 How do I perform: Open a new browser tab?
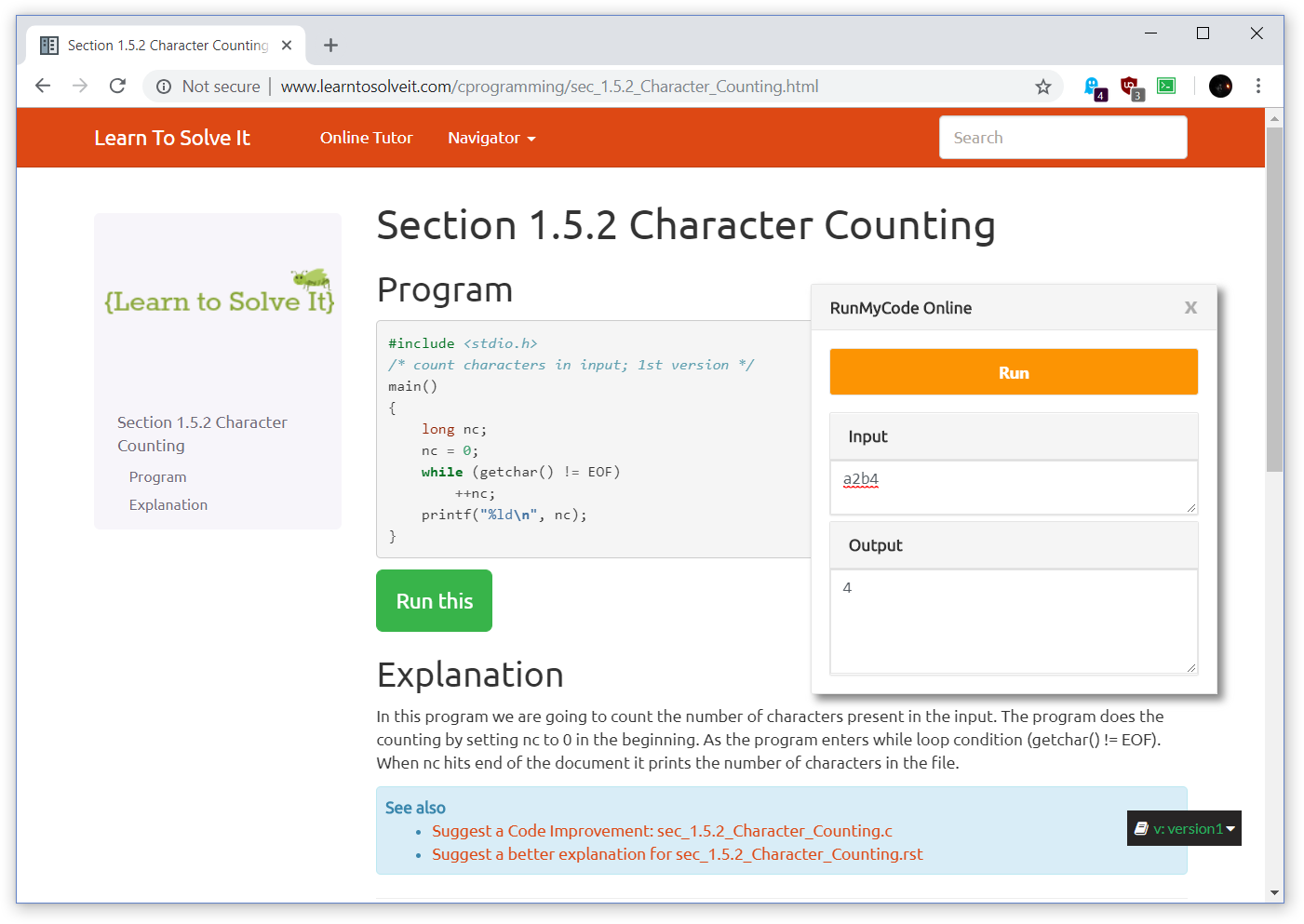pyautogui.click(x=330, y=45)
